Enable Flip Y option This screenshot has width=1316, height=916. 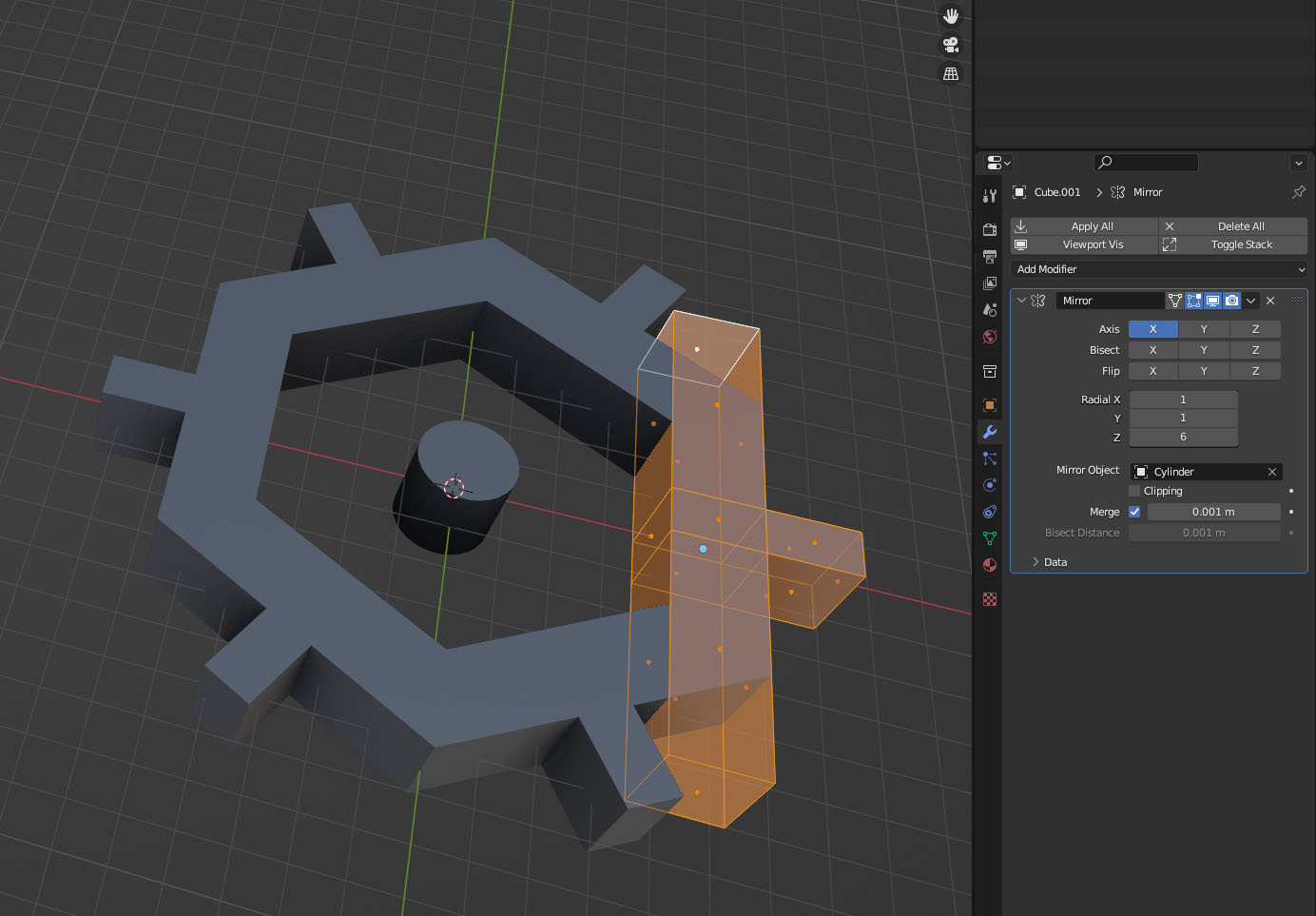1204,371
